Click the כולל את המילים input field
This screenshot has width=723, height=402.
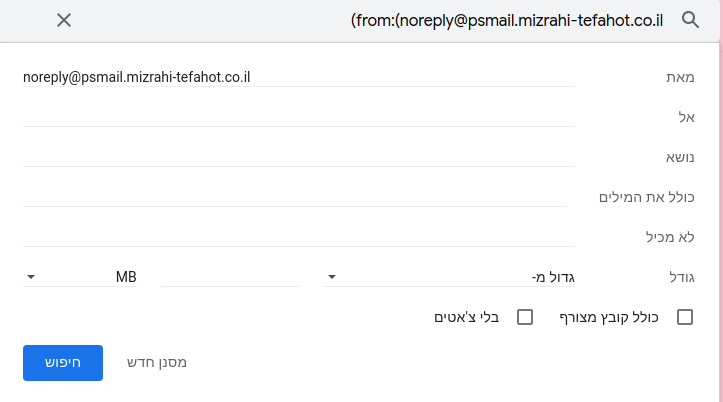(295, 197)
